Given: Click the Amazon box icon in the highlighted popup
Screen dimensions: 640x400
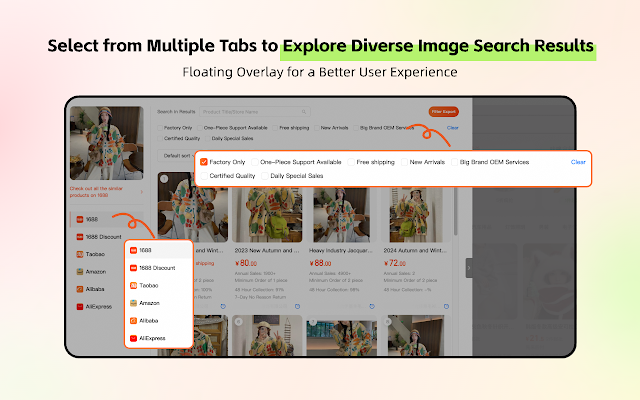Looking at the screenshot, I should click(133, 303).
